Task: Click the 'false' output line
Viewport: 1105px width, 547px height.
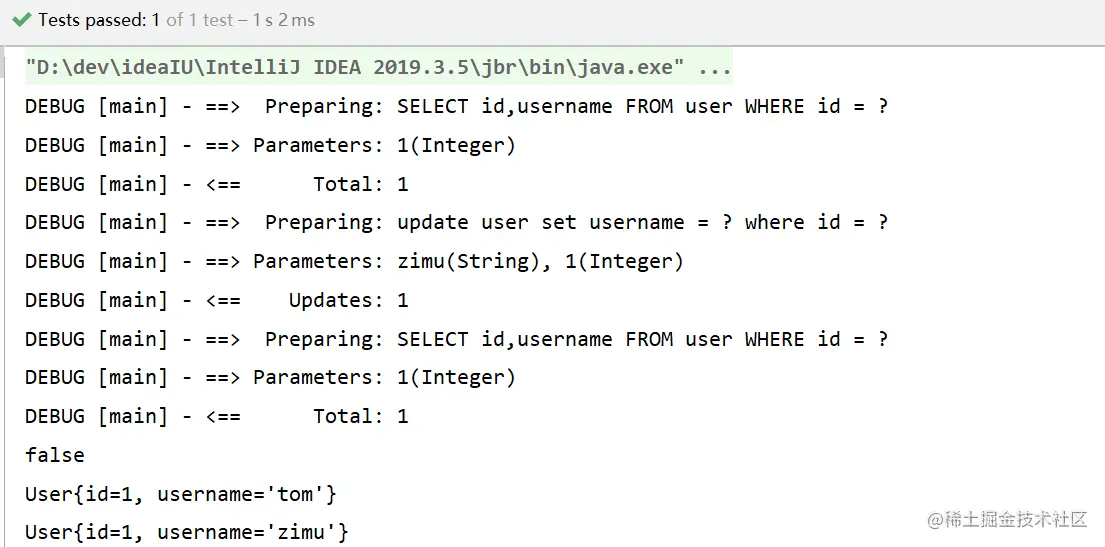Action: coord(55,455)
